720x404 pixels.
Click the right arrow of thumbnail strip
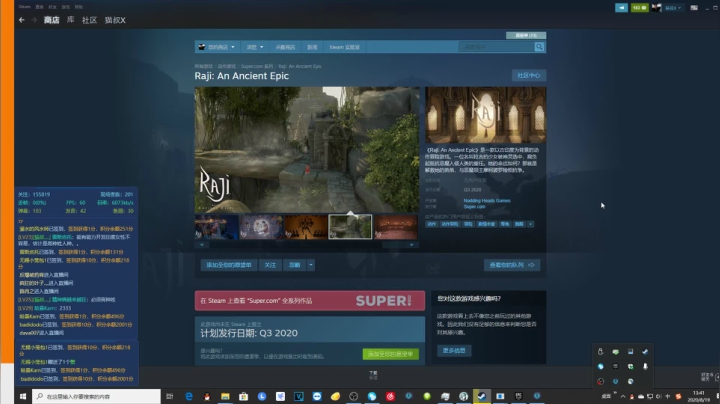pyautogui.click(x=412, y=245)
